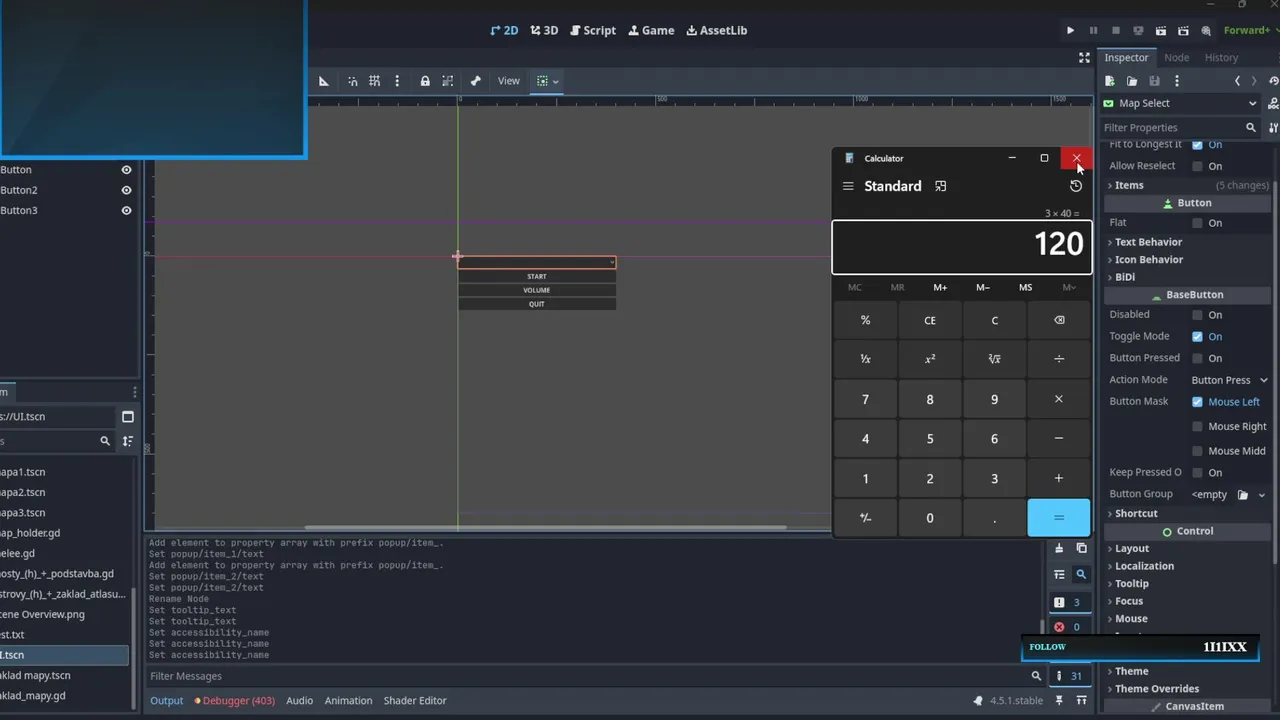
Task: Switch to the Node dock tab
Action: tap(1177, 58)
